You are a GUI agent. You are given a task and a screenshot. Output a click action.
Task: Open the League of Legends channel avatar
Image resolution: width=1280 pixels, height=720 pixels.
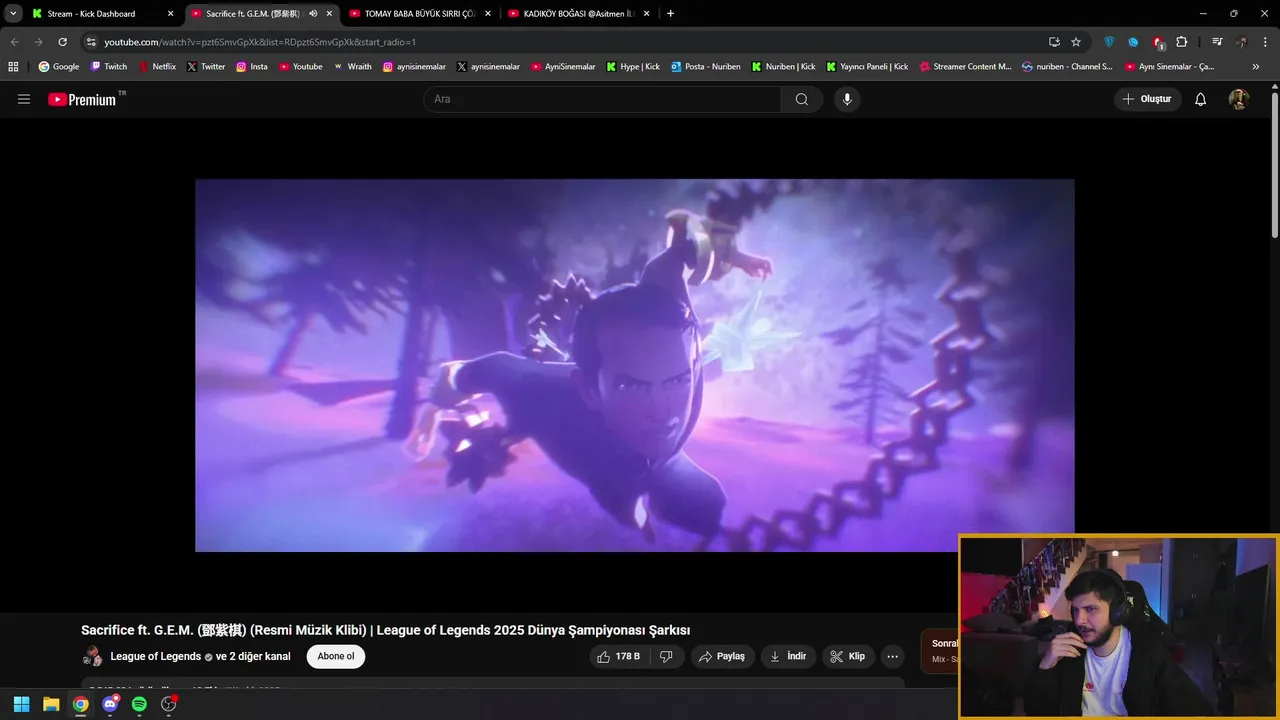(92, 657)
